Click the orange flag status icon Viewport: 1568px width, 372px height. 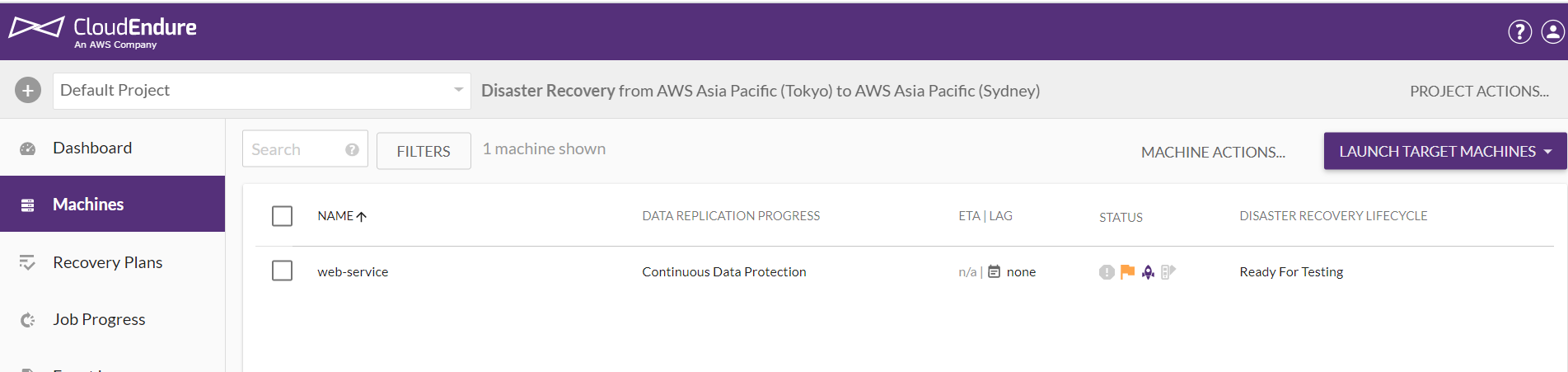click(1127, 271)
